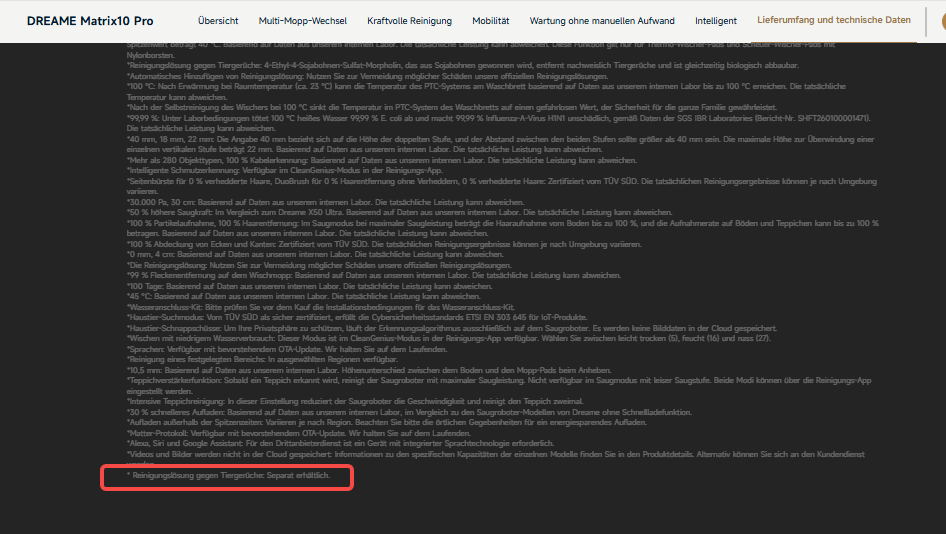946x534 pixels.
Task: Click the footnote starting '*Wasseranschluss-Kit'
Action: 320,307
